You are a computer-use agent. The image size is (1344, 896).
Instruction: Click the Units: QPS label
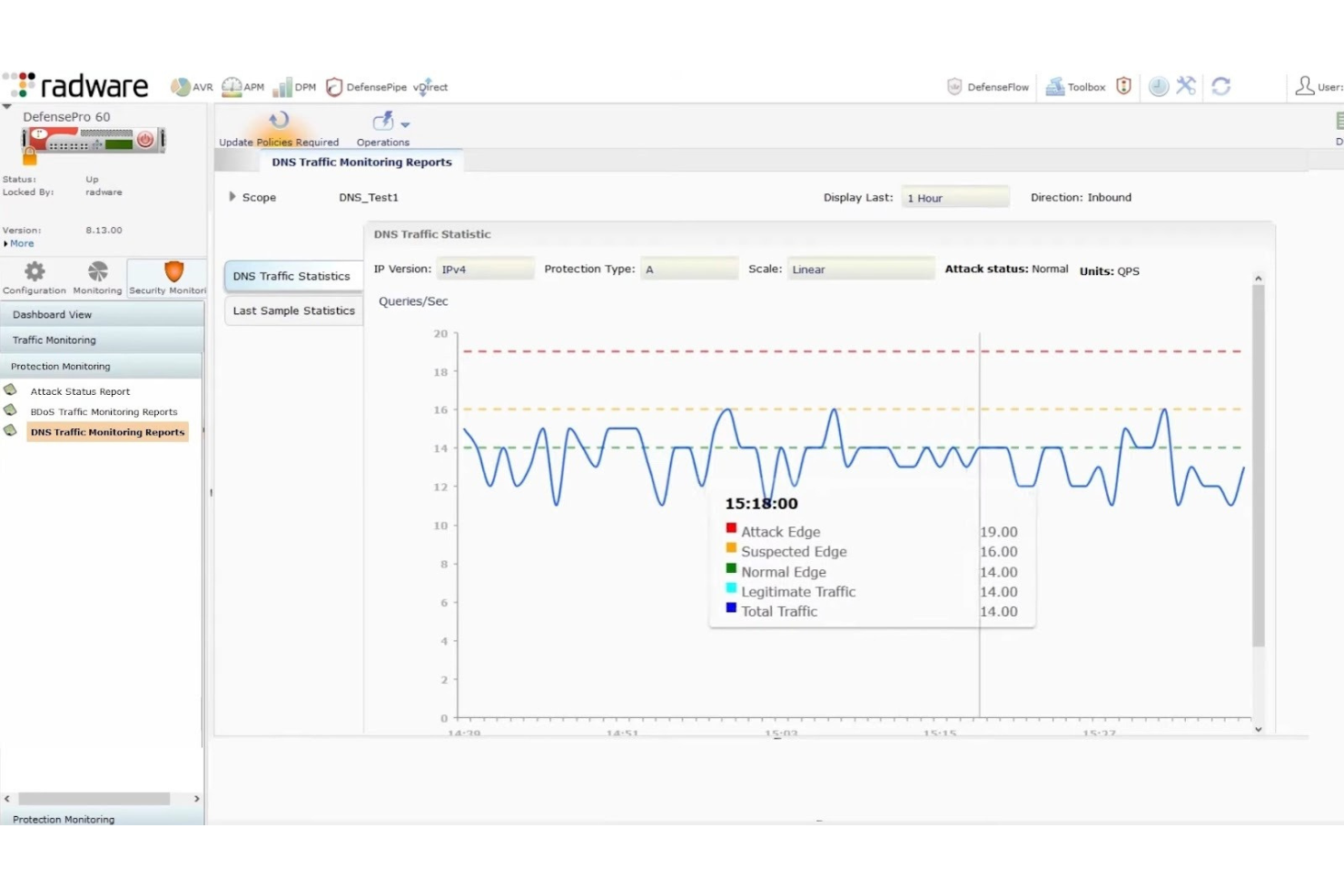[x=1109, y=271]
